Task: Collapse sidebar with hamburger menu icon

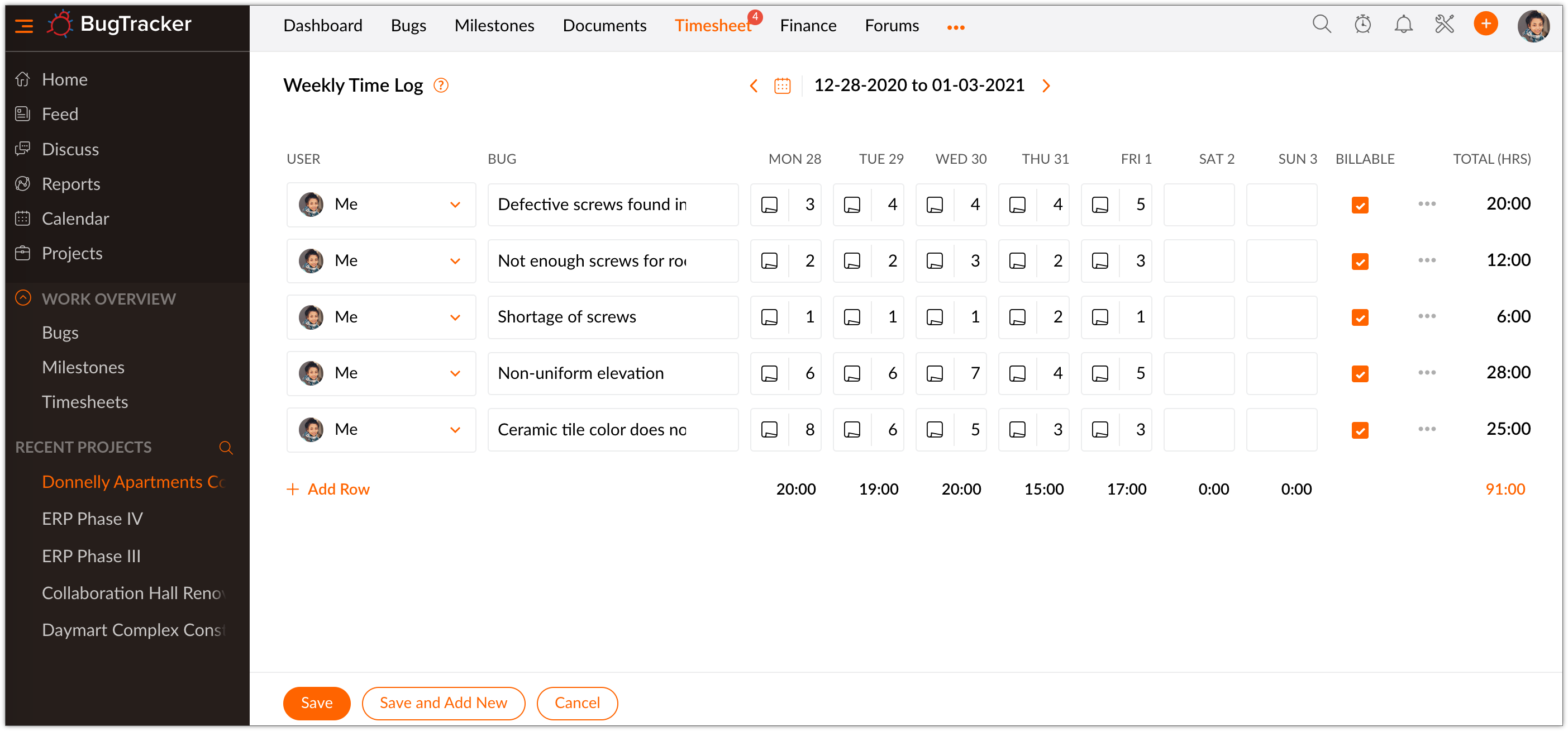Action: tap(23, 26)
